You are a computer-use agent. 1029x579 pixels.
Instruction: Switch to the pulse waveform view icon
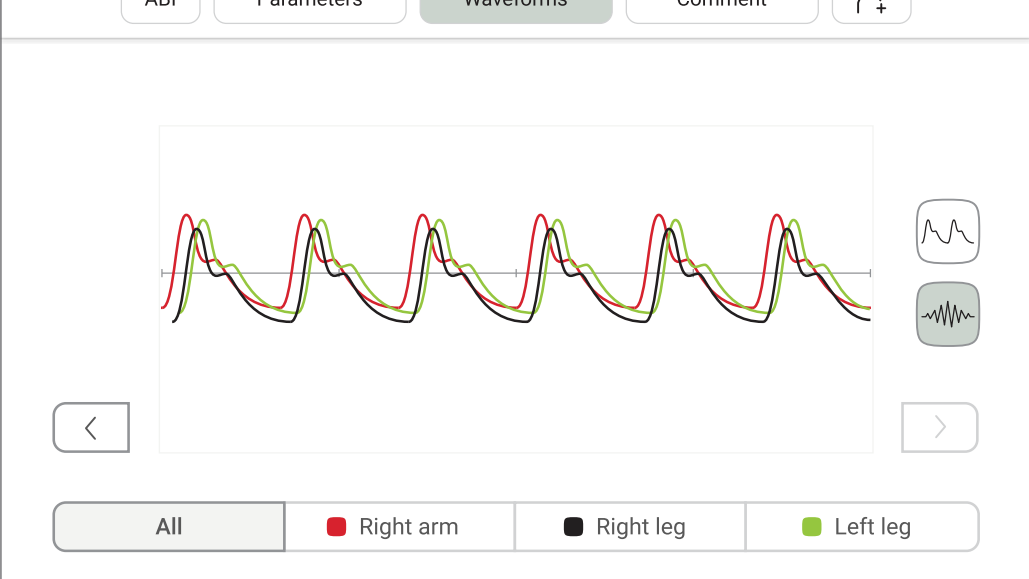coord(946,231)
